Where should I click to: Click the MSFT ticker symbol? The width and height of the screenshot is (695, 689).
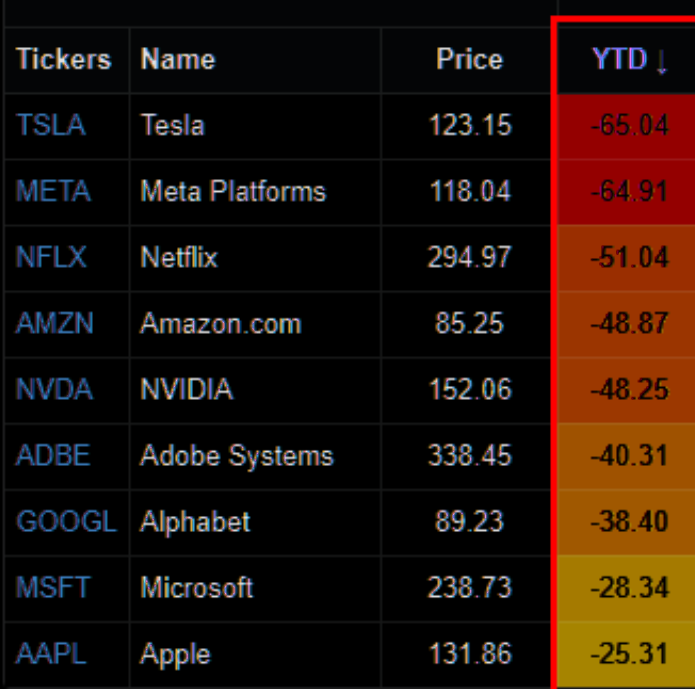[x=52, y=588]
